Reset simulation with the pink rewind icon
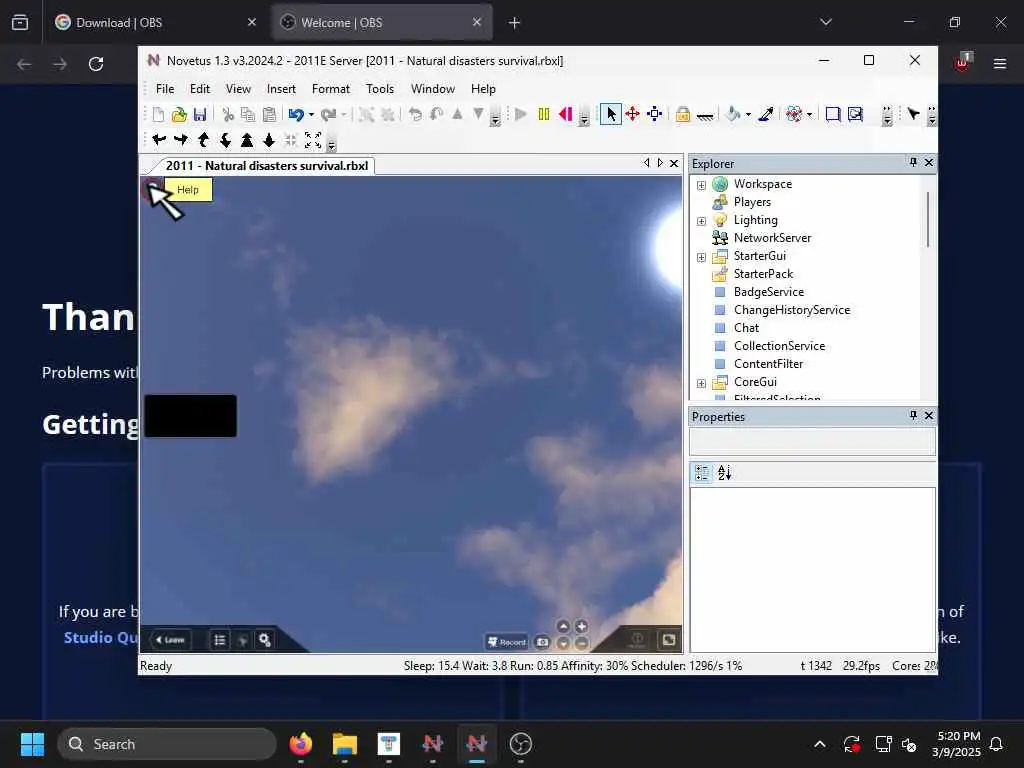This screenshot has width=1024, height=768. point(566,115)
